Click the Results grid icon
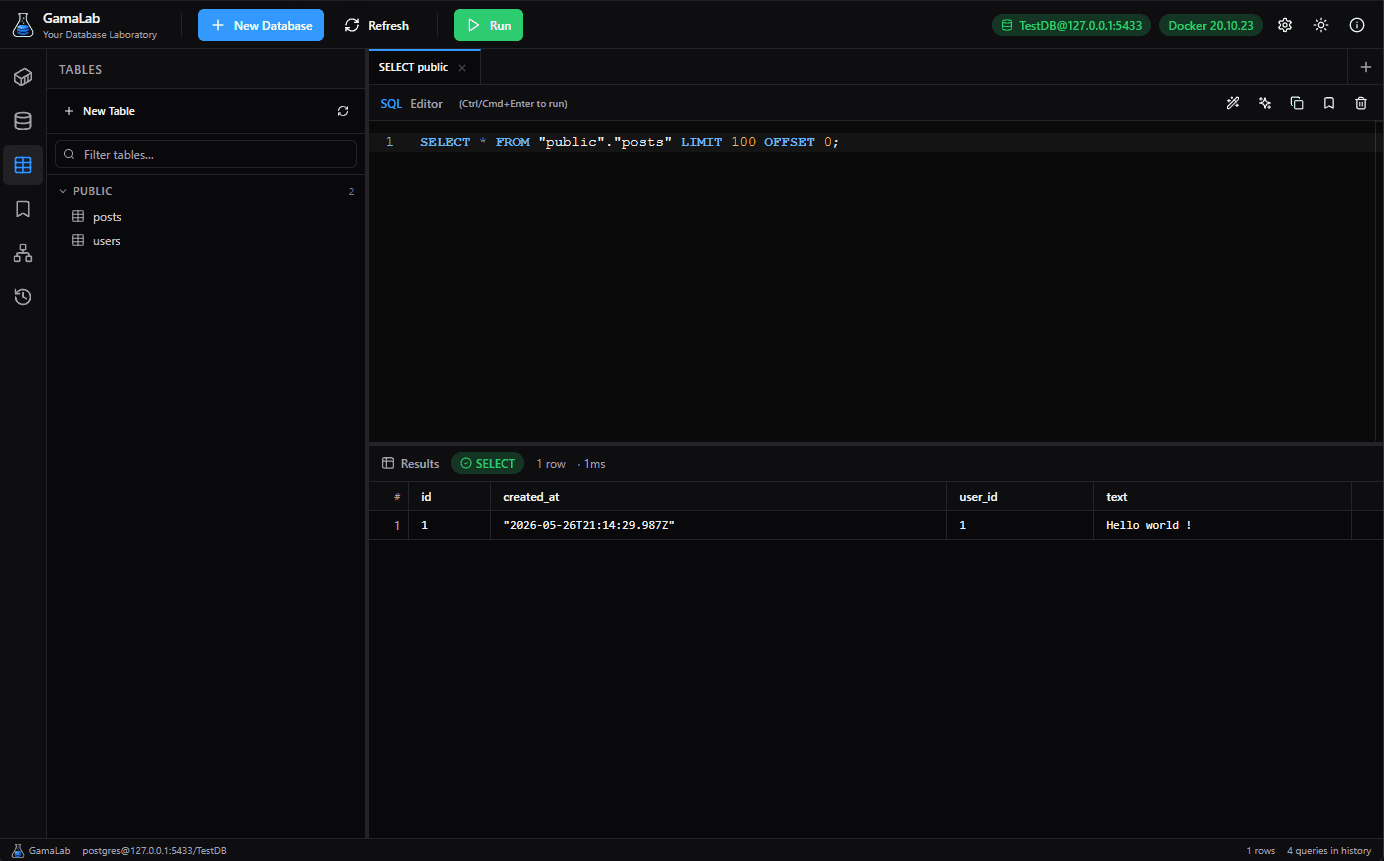 coord(388,464)
